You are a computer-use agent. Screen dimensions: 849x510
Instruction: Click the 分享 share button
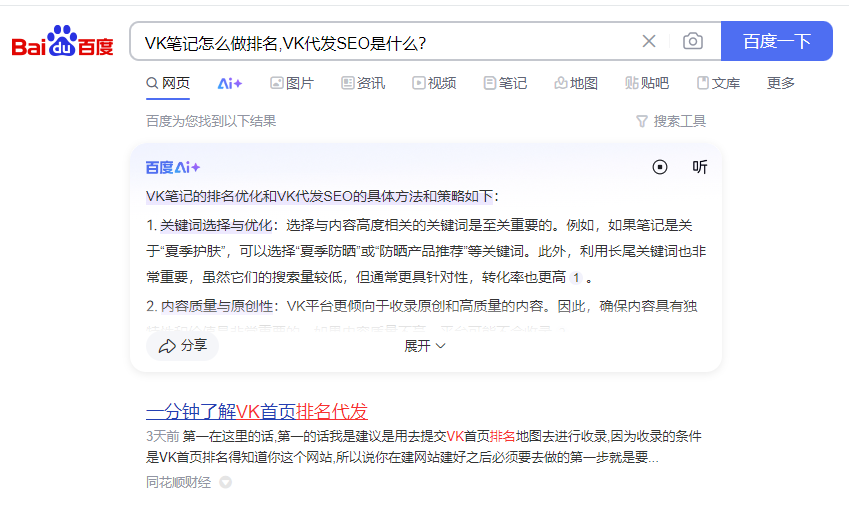(x=182, y=346)
